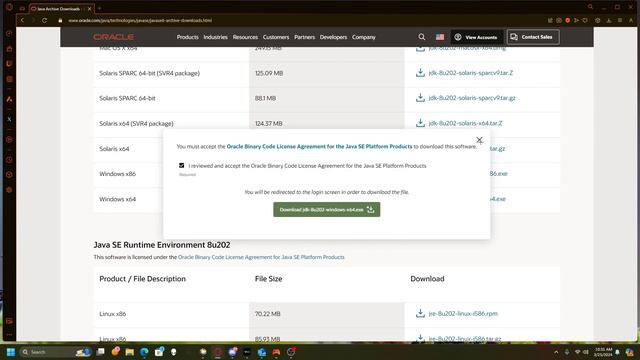640x360 pixels.
Task: Open File Explorer from the taskbar
Action: tap(130, 352)
